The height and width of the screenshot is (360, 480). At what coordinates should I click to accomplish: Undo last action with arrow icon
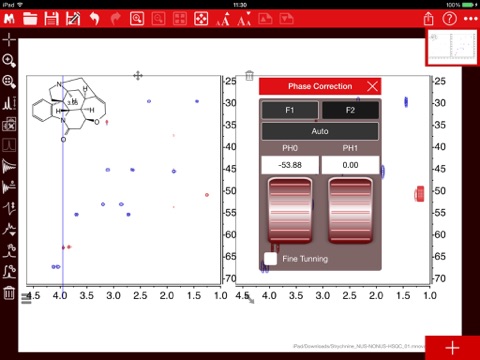pos(95,19)
